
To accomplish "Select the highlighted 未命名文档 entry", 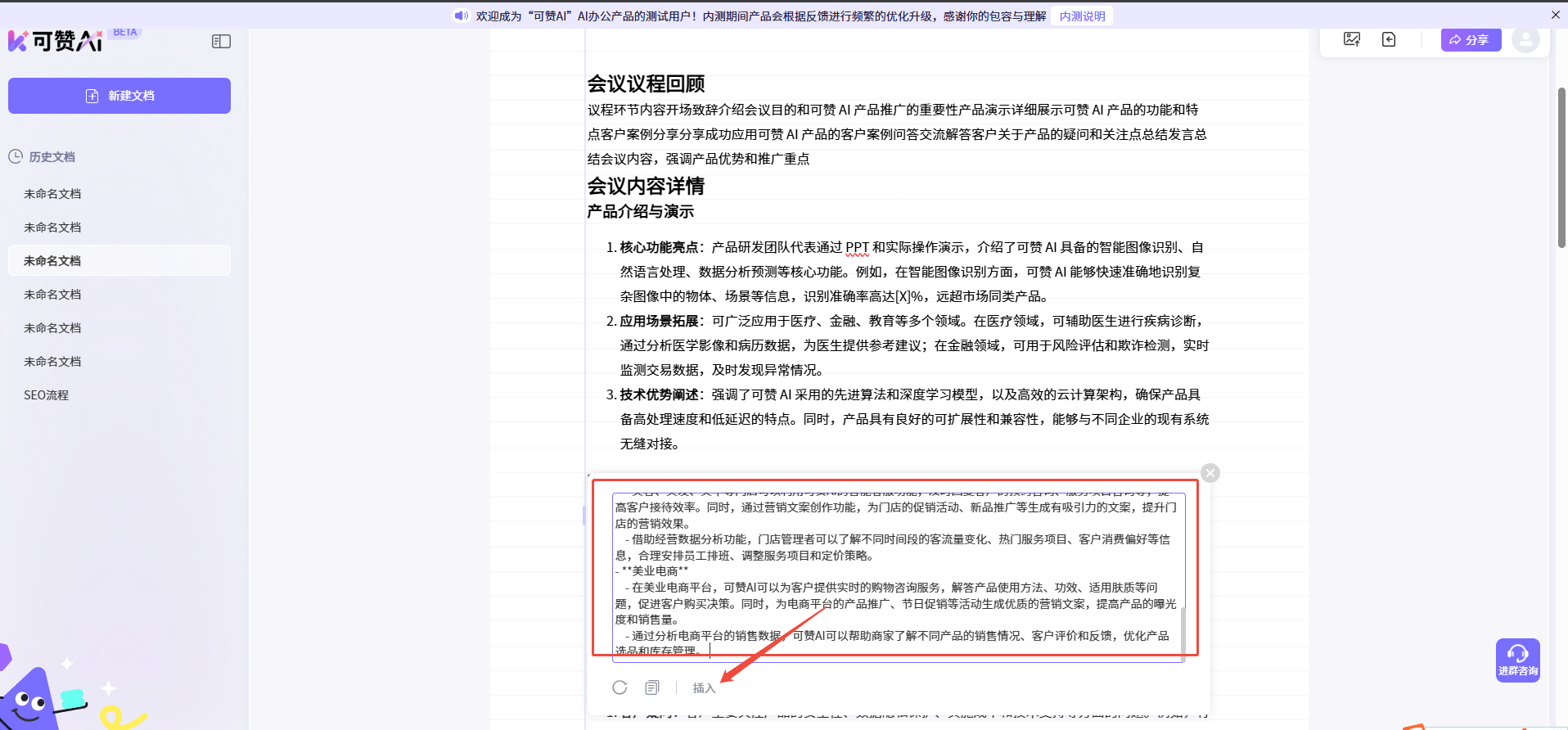I will (x=119, y=261).
